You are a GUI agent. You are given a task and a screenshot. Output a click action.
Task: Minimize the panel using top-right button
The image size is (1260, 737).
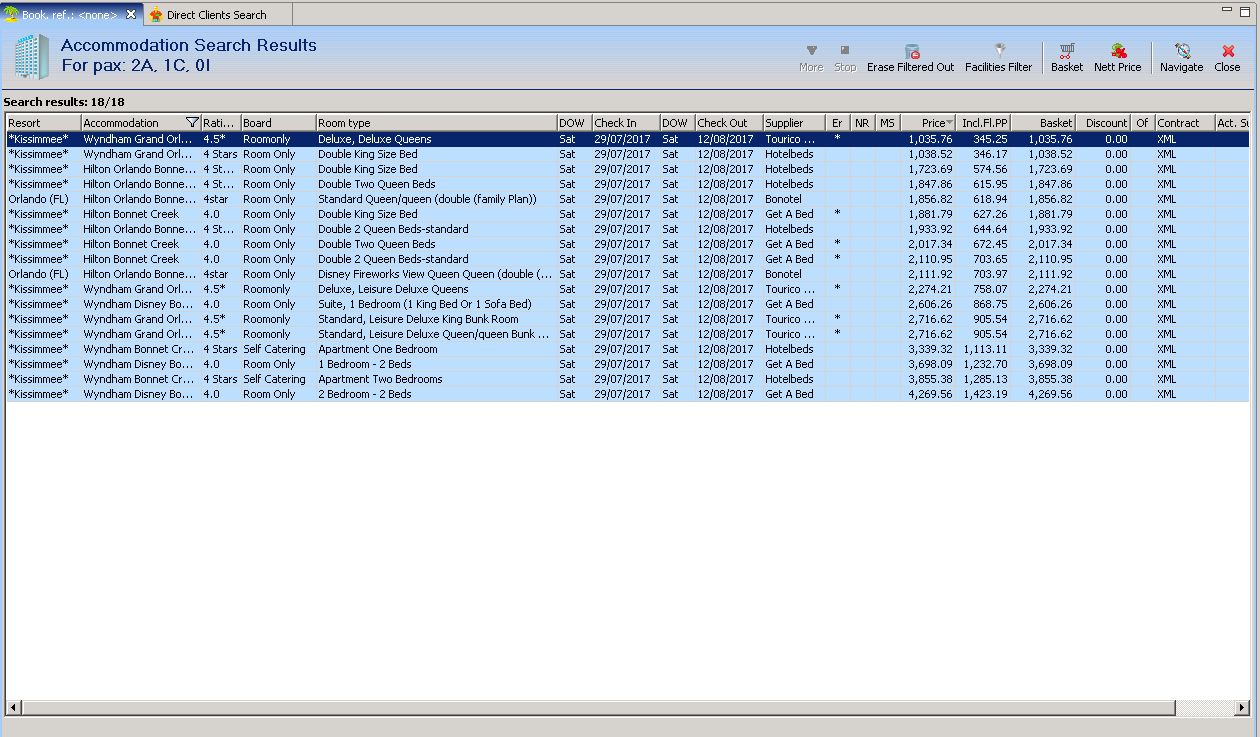(x=1227, y=9)
